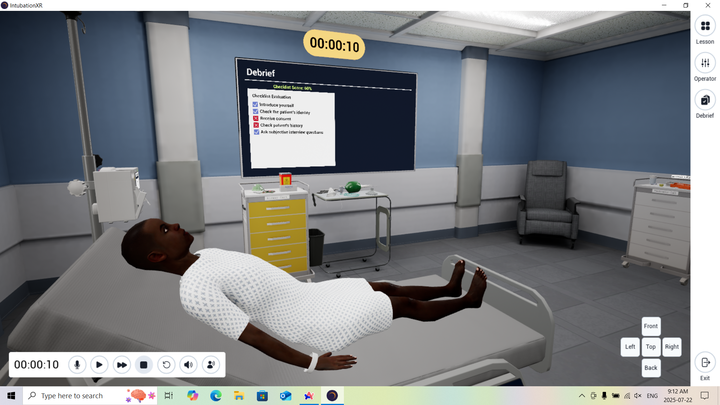This screenshot has width=720, height=405.
Task: Click the yellow 00:00:10 timer bubble
Action: pyautogui.click(x=334, y=45)
